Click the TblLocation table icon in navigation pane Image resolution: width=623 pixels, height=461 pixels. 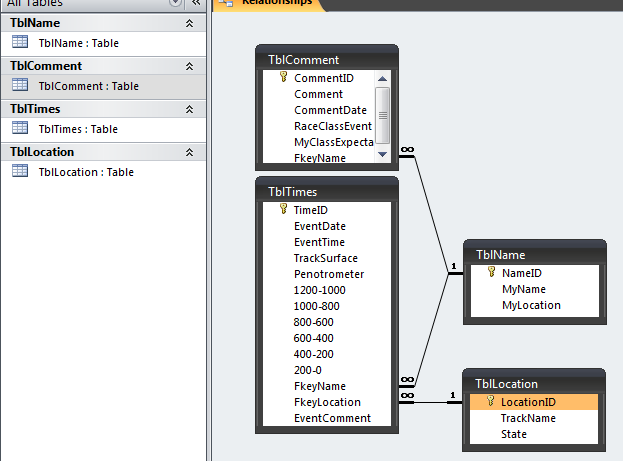[20, 172]
